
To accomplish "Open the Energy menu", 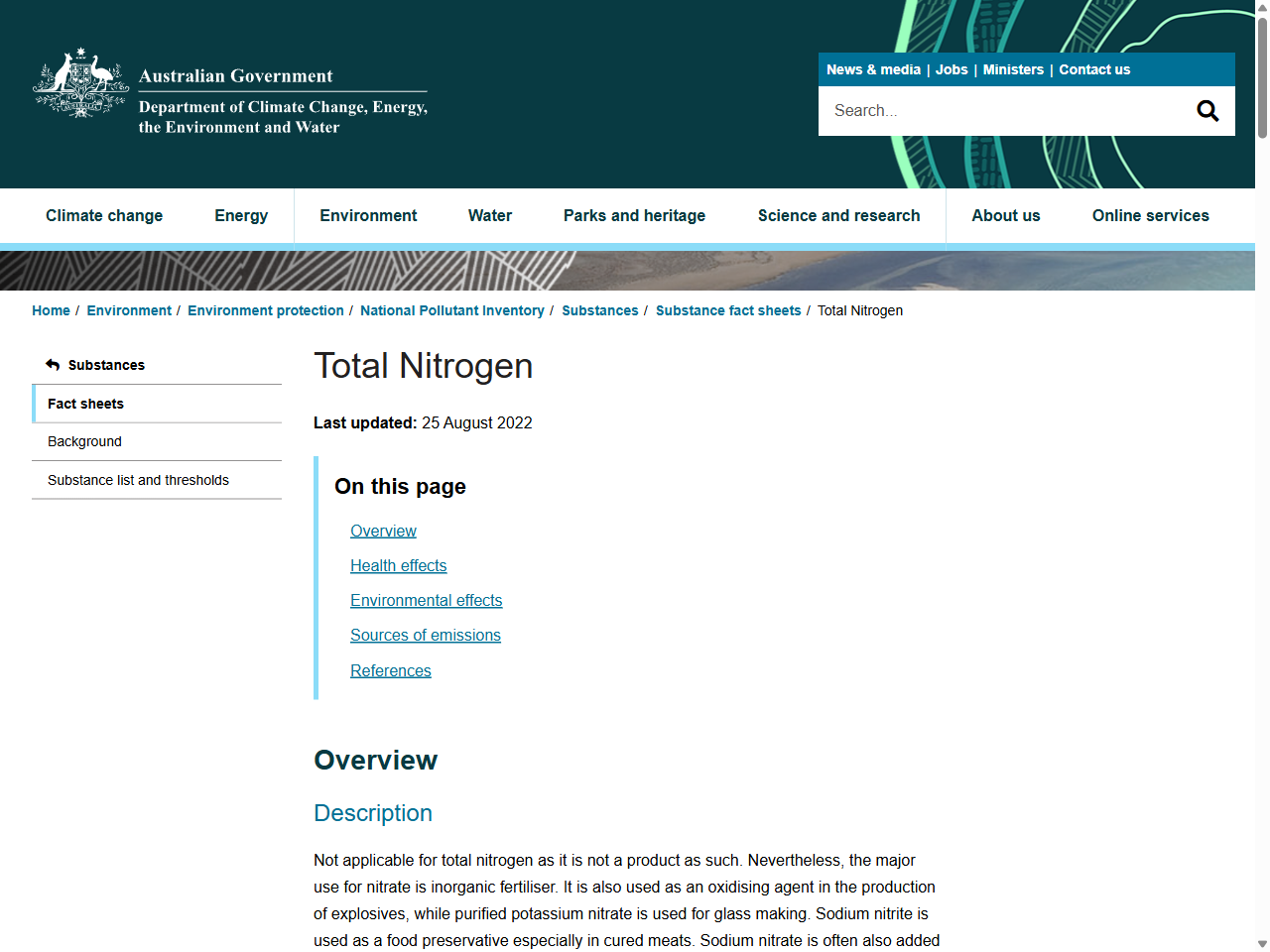I will [x=241, y=215].
